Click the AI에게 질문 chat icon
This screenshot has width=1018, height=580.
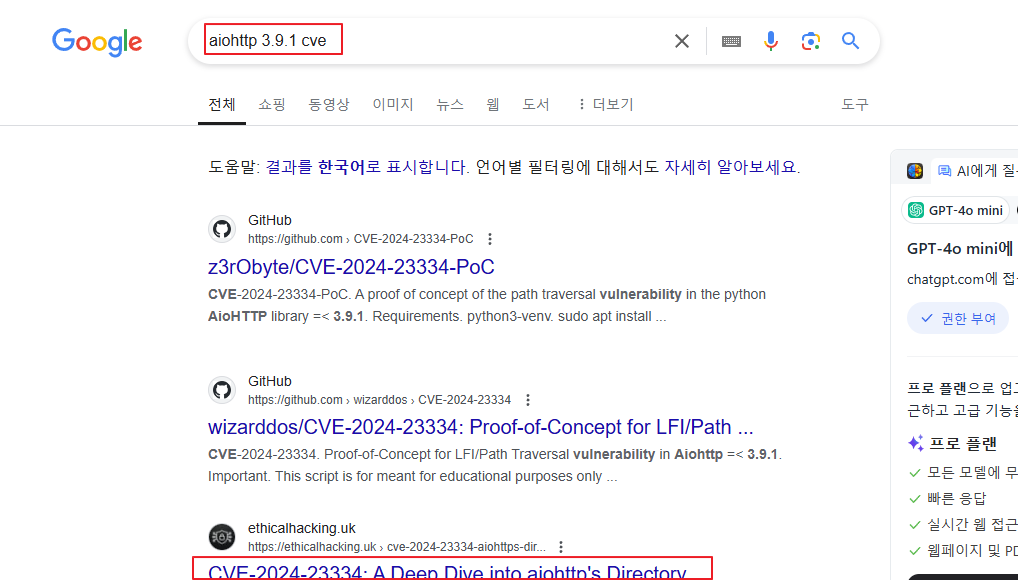pos(945,171)
